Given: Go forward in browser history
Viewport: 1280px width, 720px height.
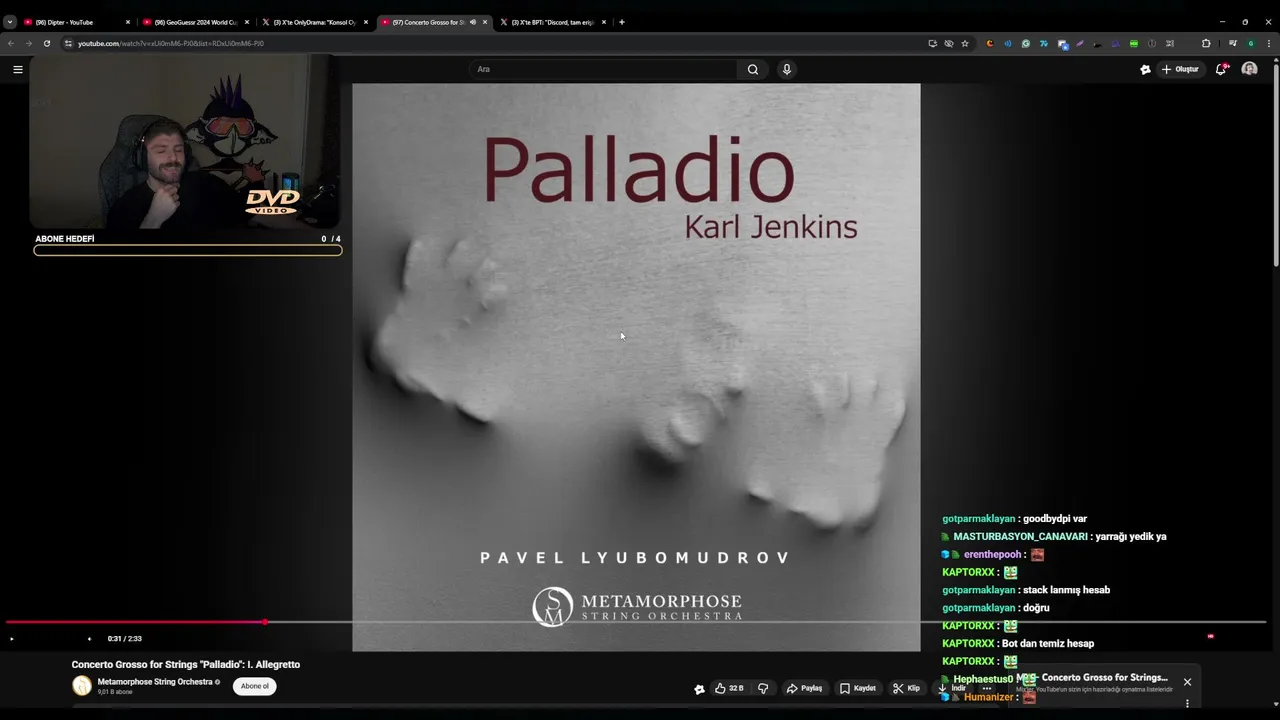Looking at the screenshot, I should 28,44.
